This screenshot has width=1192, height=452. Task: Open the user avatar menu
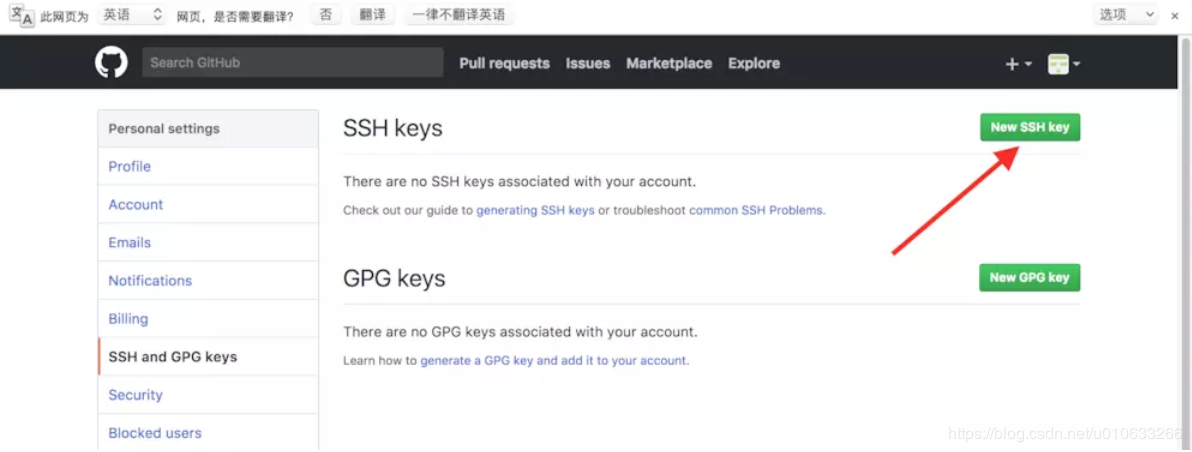pos(1064,65)
